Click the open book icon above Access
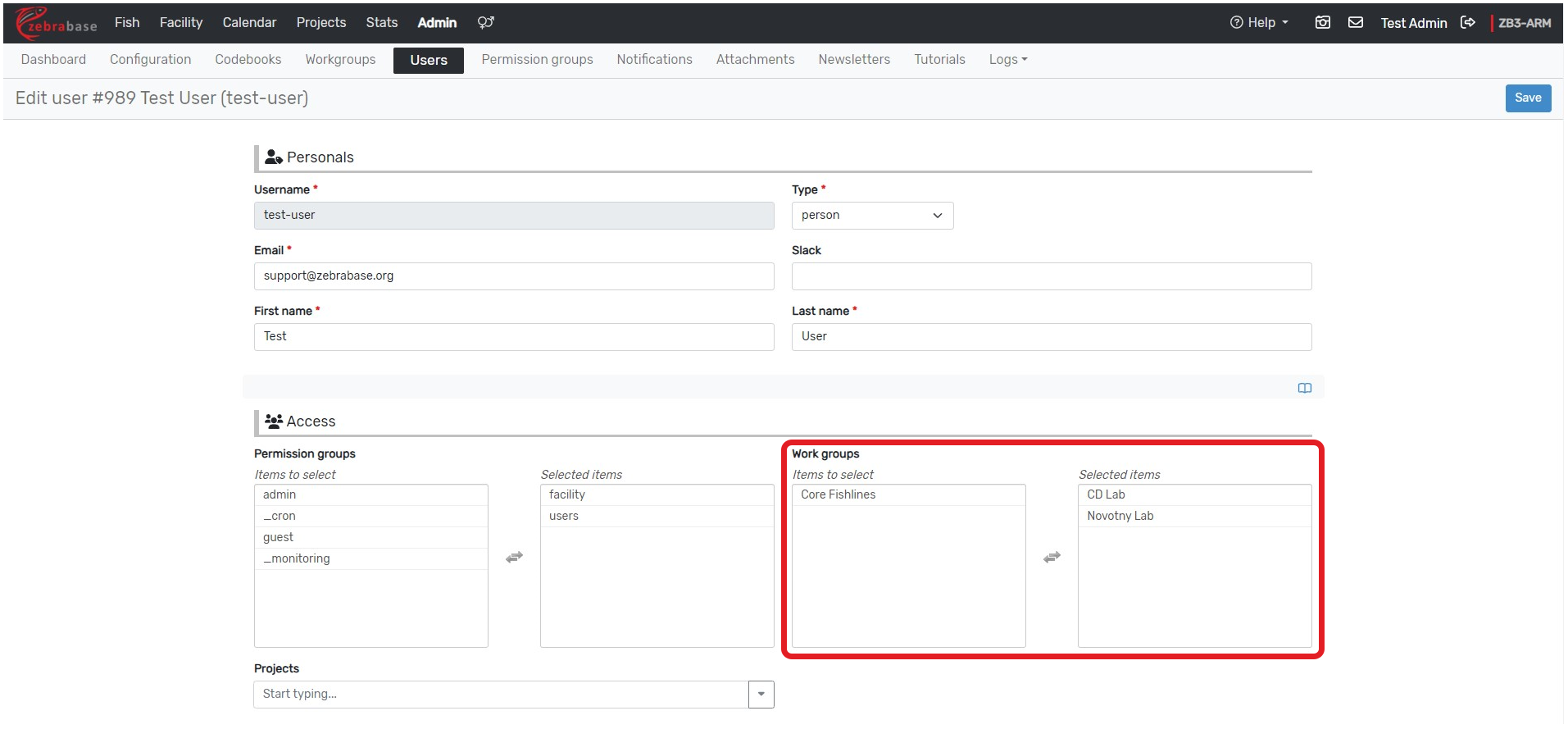The width and height of the screenshot is (1568, 729). click(x=1304, y=388)
